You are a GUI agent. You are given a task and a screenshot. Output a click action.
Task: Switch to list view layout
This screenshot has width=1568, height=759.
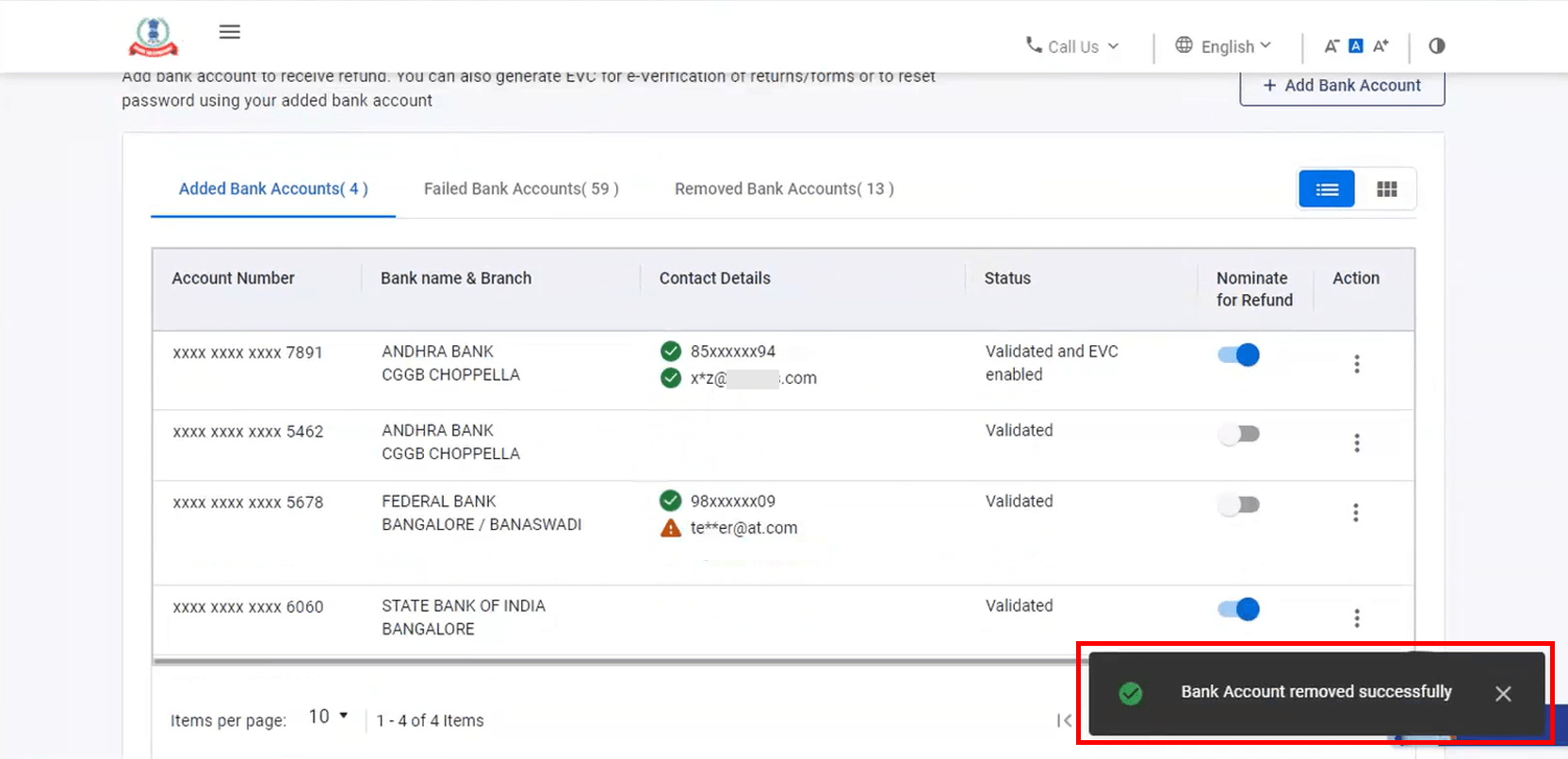[1326, 190]
